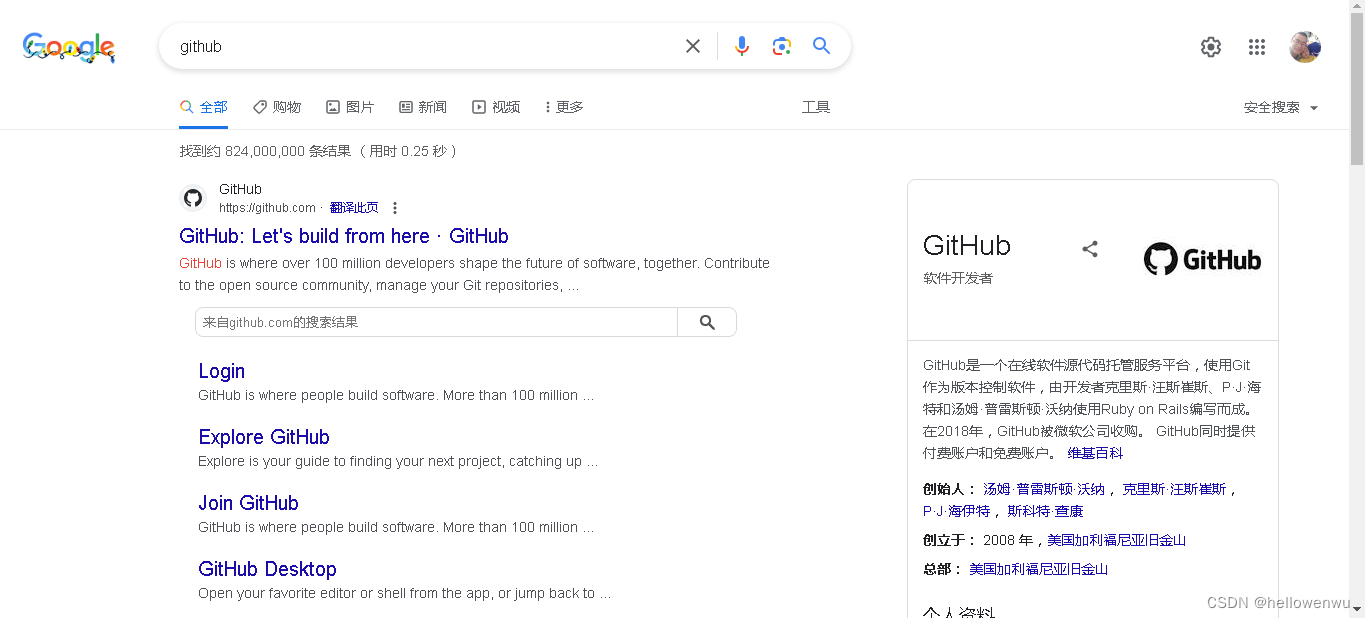Screen dimensions: 1365x618
Task: Start voice search with the microphone icon
Action: click(x=741, y=46)
